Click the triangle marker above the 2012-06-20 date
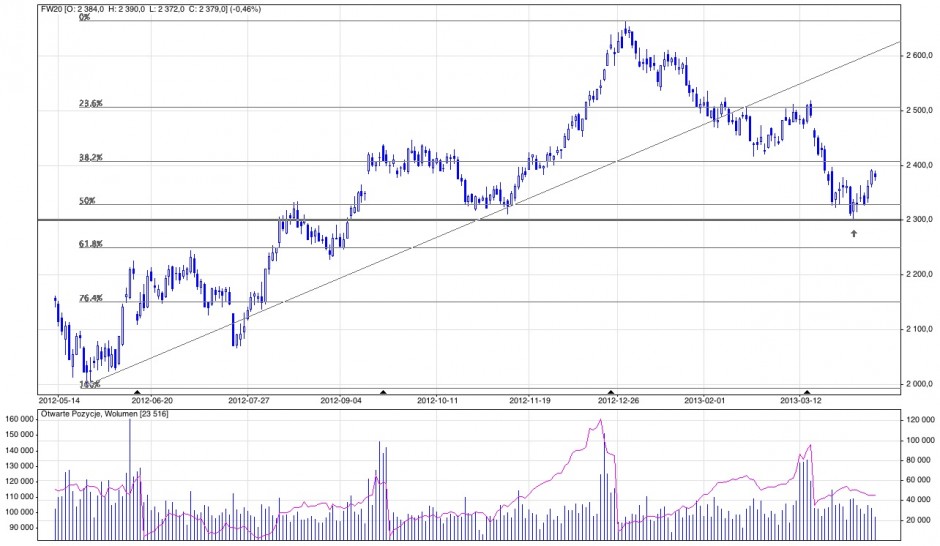940x546 pixels. (x=137, y=392)
